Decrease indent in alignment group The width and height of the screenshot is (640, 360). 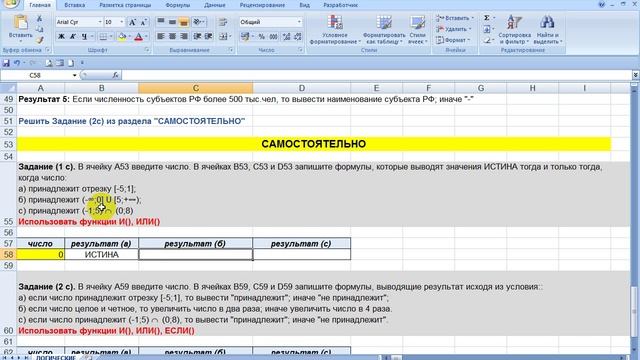(198, 36)
